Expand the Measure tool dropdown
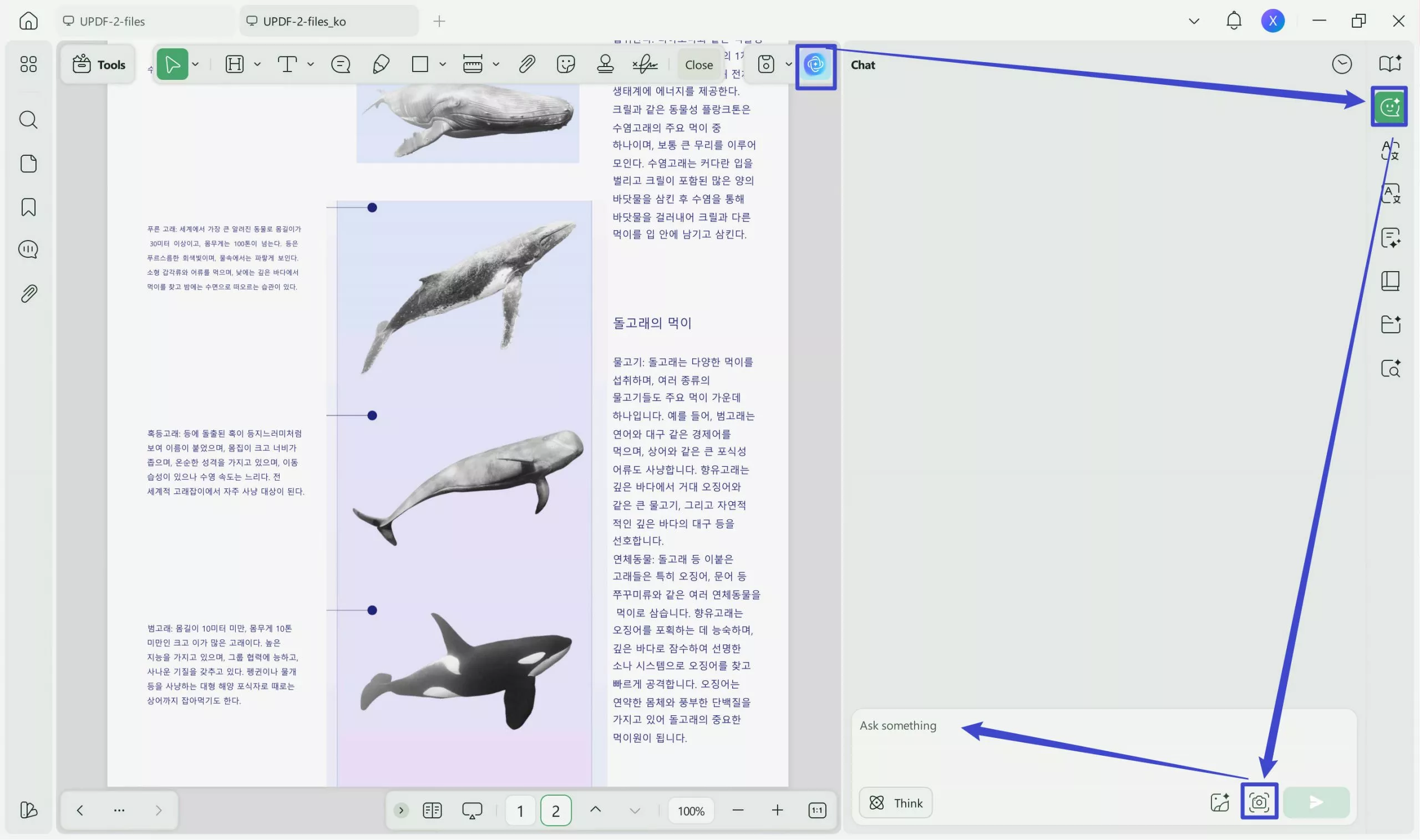 pyautogui.click(x=496, y=64)
